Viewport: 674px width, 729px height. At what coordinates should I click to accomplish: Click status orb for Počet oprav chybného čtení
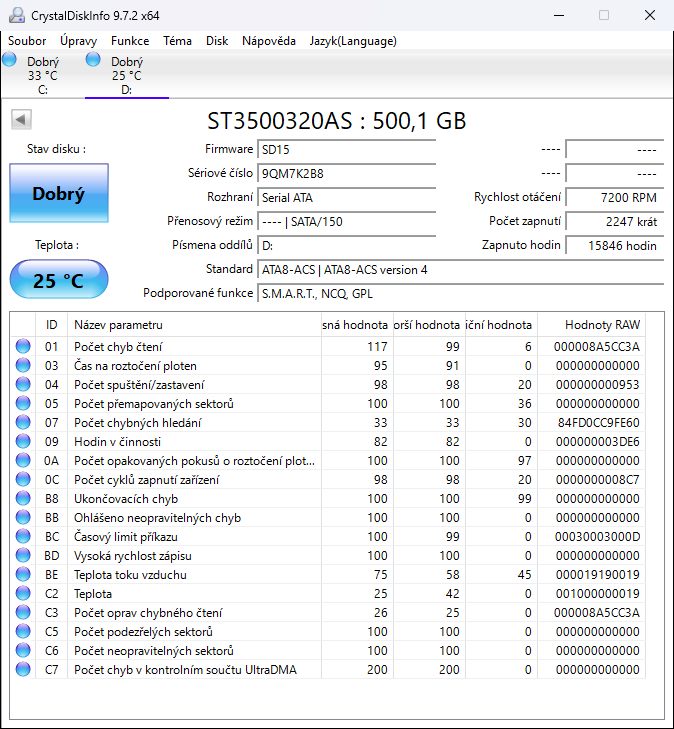point(23,612)
